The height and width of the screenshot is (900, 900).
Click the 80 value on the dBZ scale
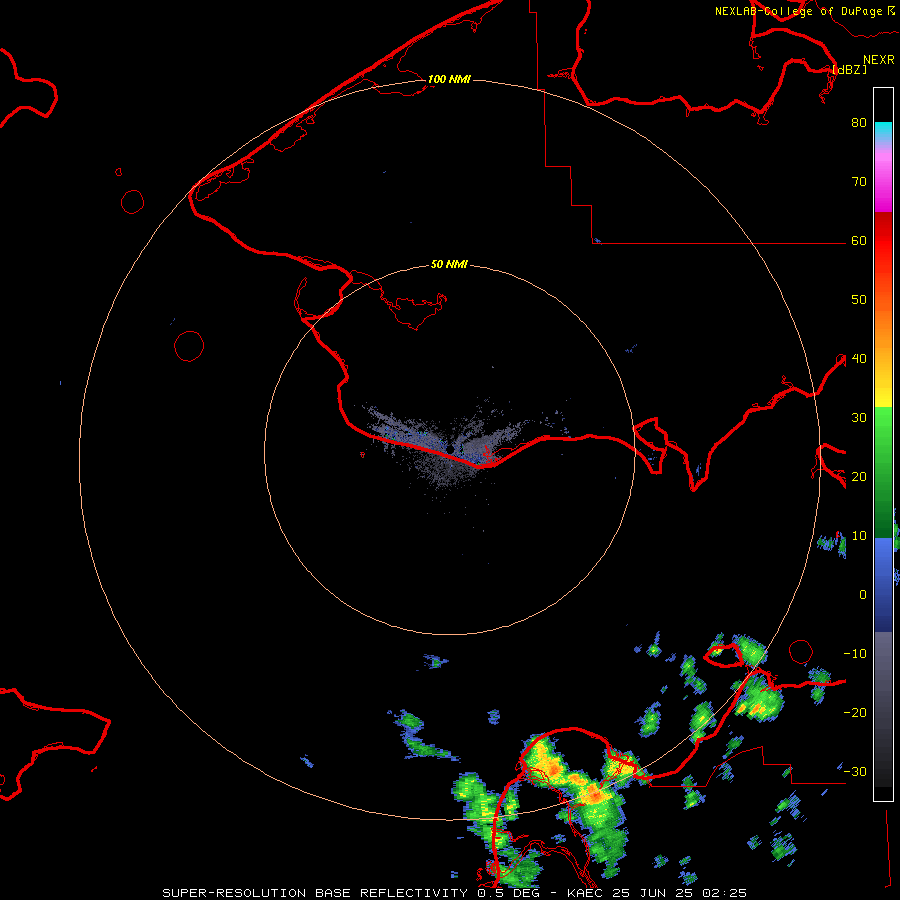coord(859,122)
